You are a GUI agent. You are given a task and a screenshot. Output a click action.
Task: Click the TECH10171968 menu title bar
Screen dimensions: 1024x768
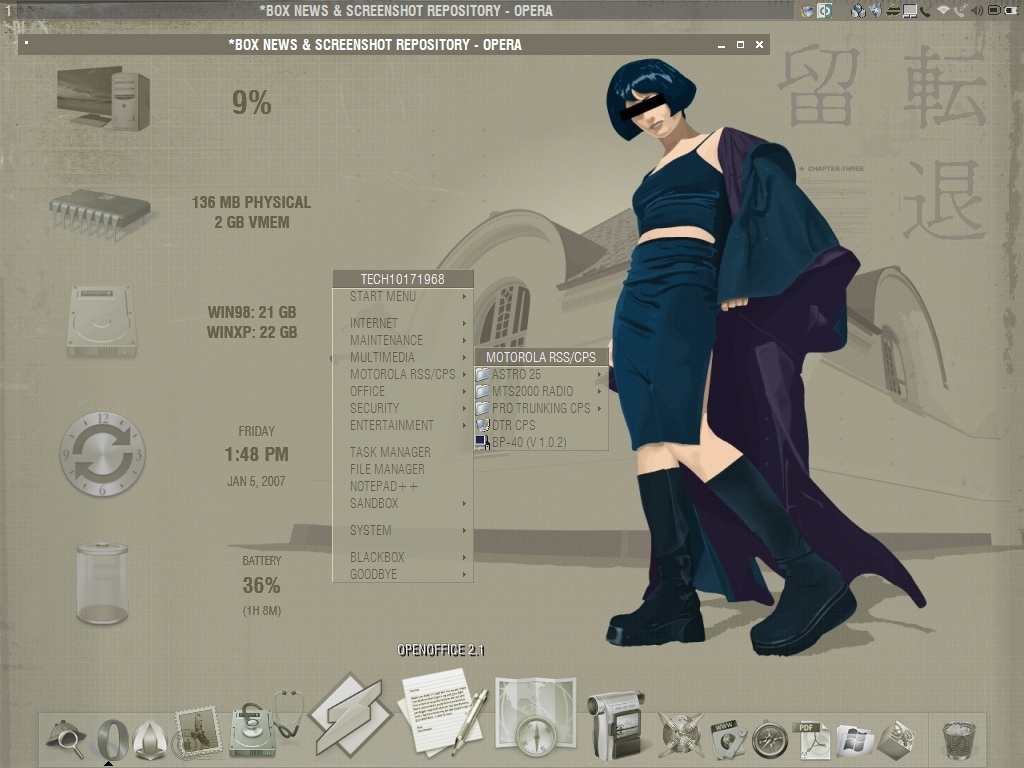402,279
